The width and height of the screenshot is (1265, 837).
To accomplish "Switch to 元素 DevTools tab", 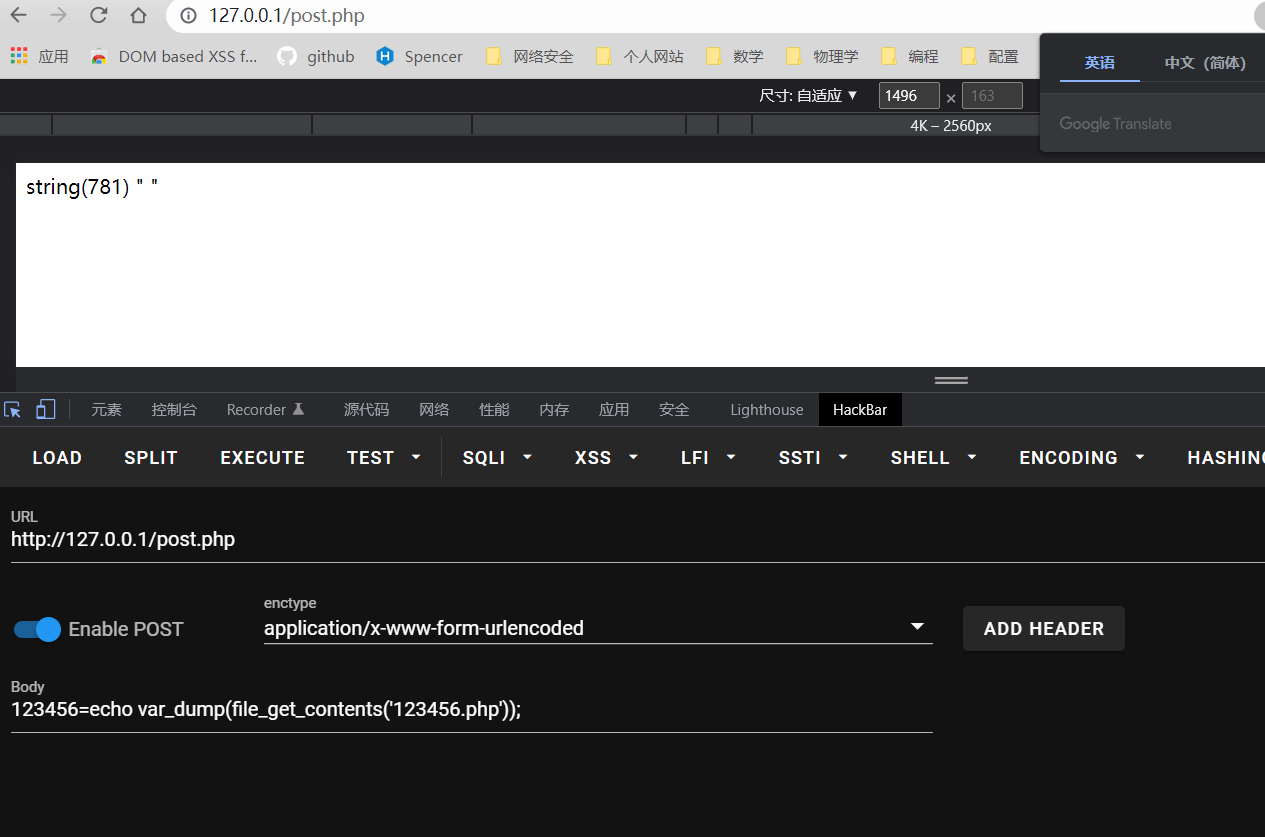I will point(106,409).
